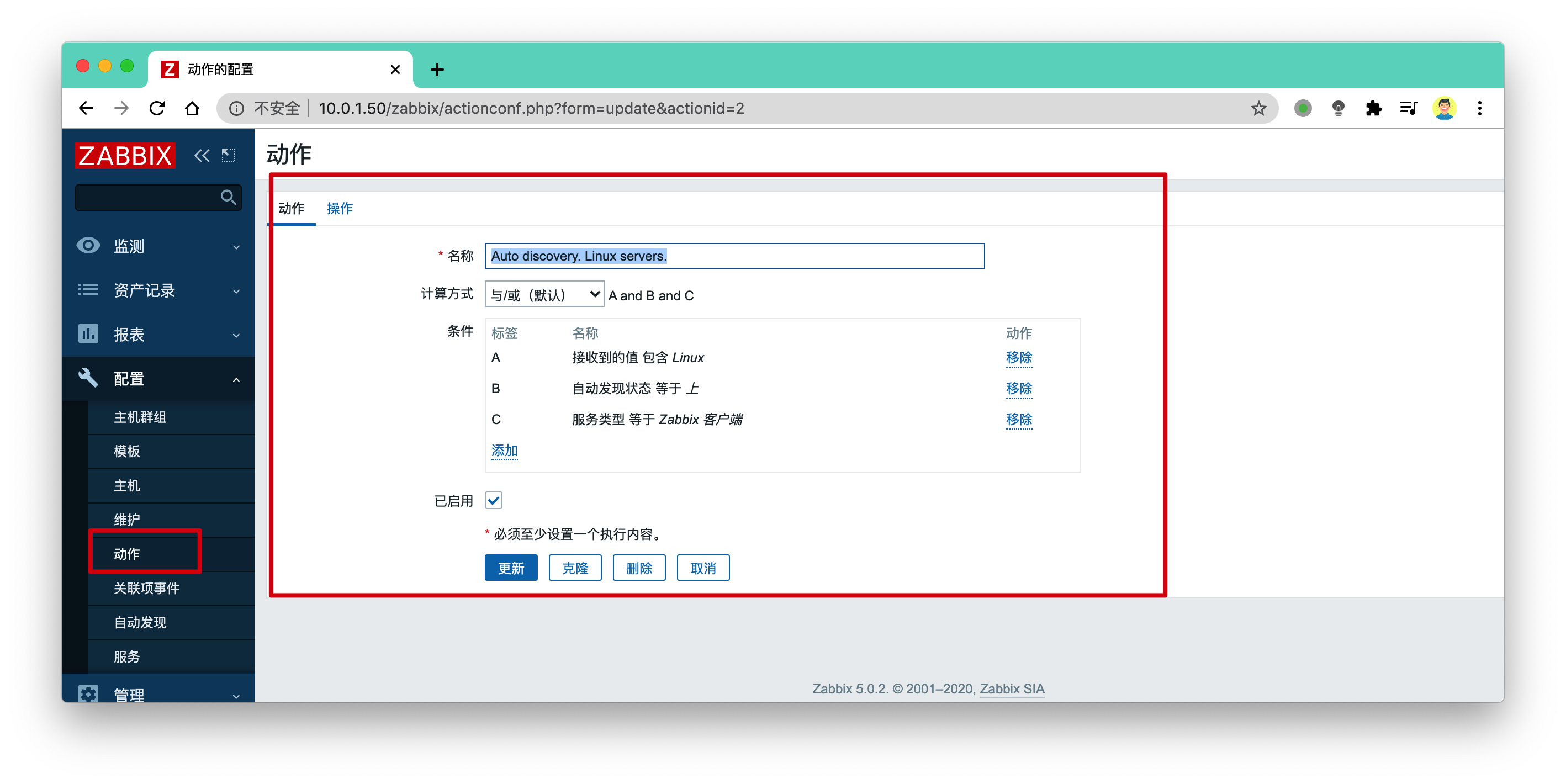This screenshot has height=784, width=1566.
Task: Expand the 监测 menu section
Action: [x=158, y=246]
